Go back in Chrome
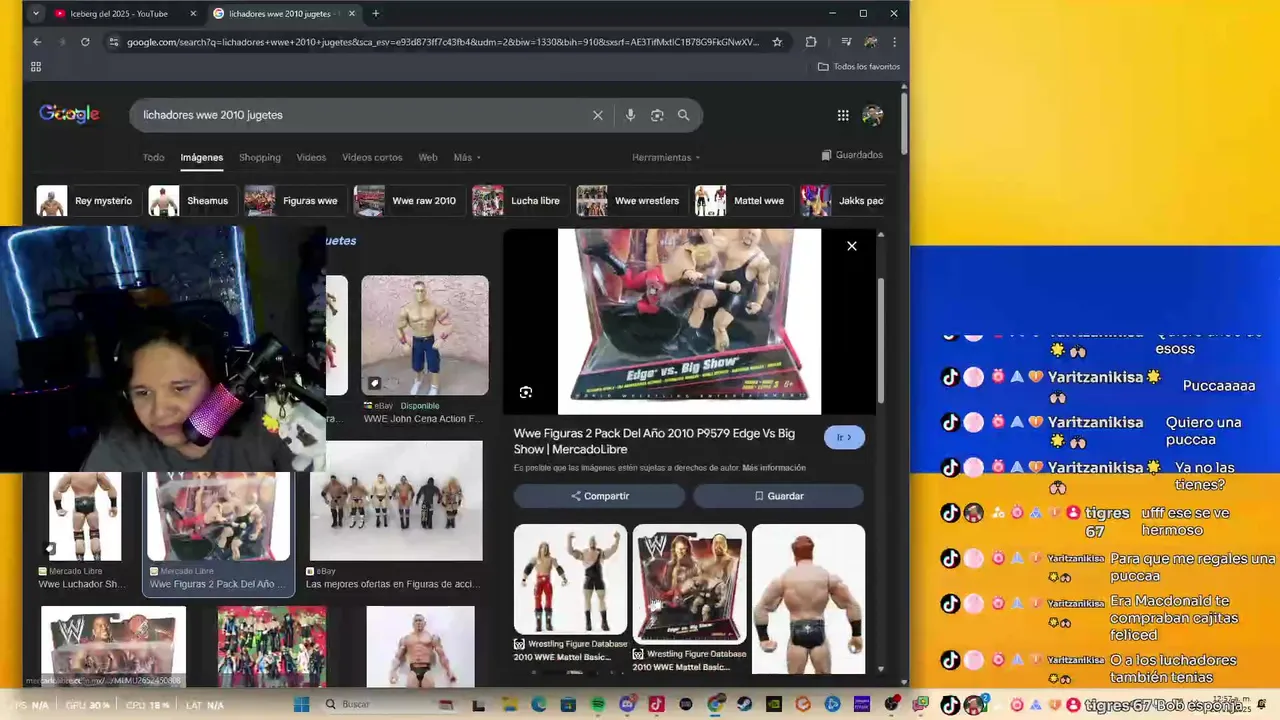 point(37,42)
